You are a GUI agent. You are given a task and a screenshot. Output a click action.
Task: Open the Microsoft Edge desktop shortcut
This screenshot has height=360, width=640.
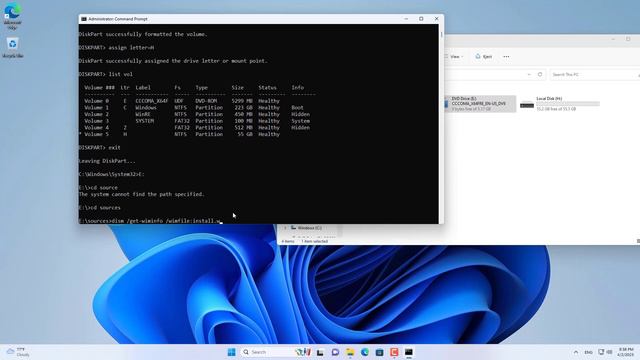[x=12, y=16]
